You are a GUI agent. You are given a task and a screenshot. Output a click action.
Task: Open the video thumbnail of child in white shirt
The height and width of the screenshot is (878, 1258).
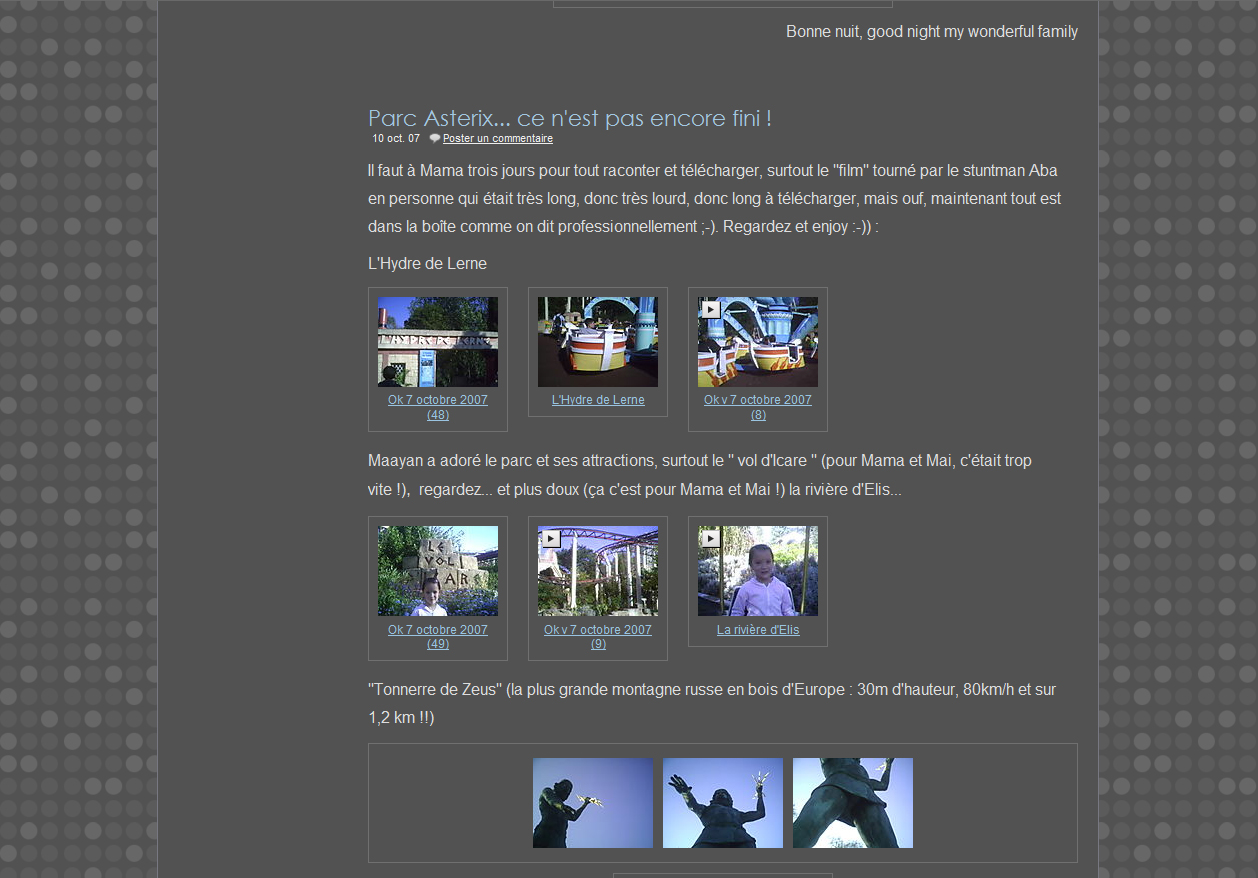tap(757, 571)
